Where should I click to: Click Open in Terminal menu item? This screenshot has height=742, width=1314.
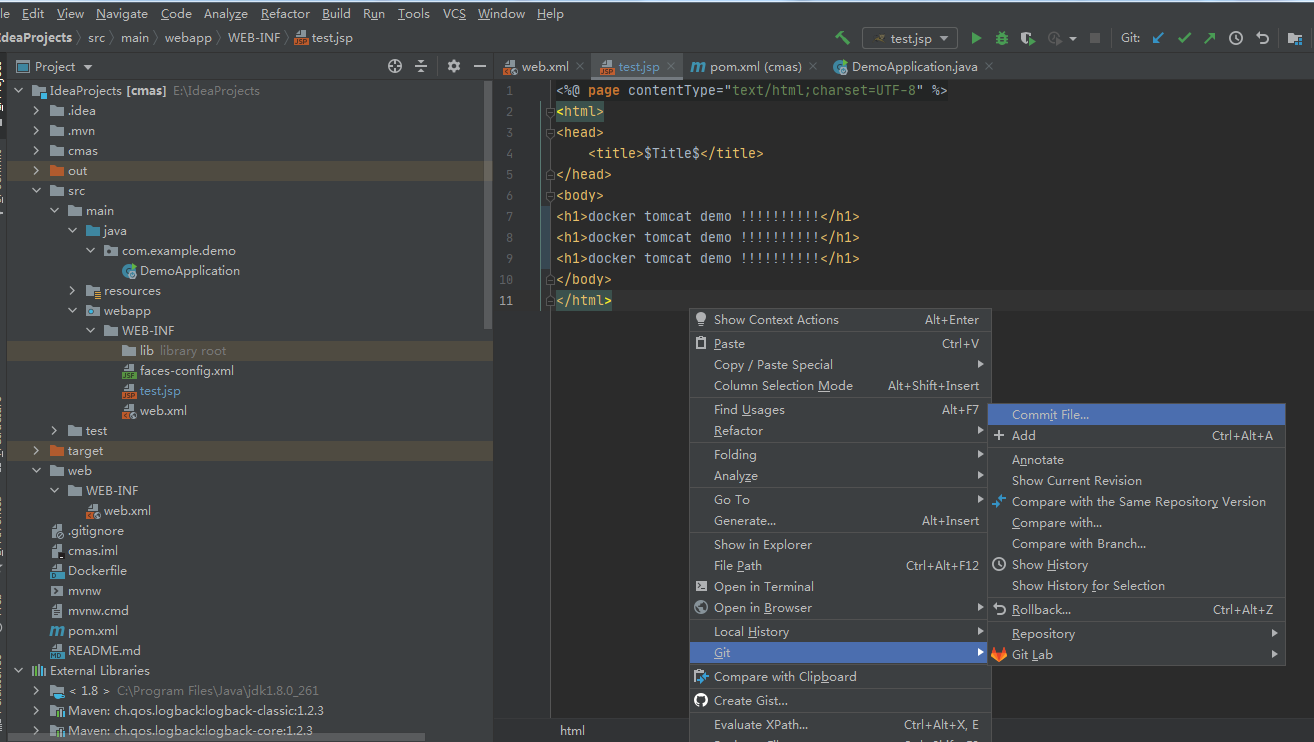coord(839,586)
